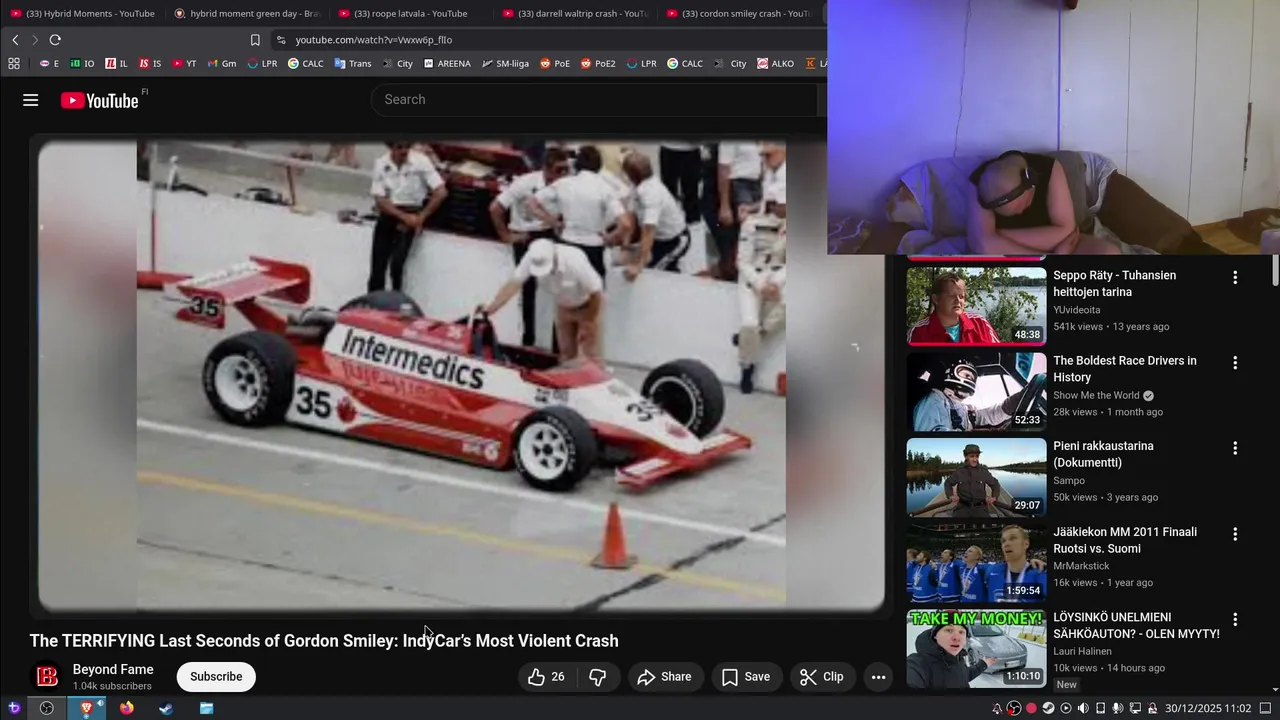Open options for LÖYSINKÖ UNELMIENI video
Image resolution: width=1280 pixels, height=720 pixels.
tap(1235, 619)
